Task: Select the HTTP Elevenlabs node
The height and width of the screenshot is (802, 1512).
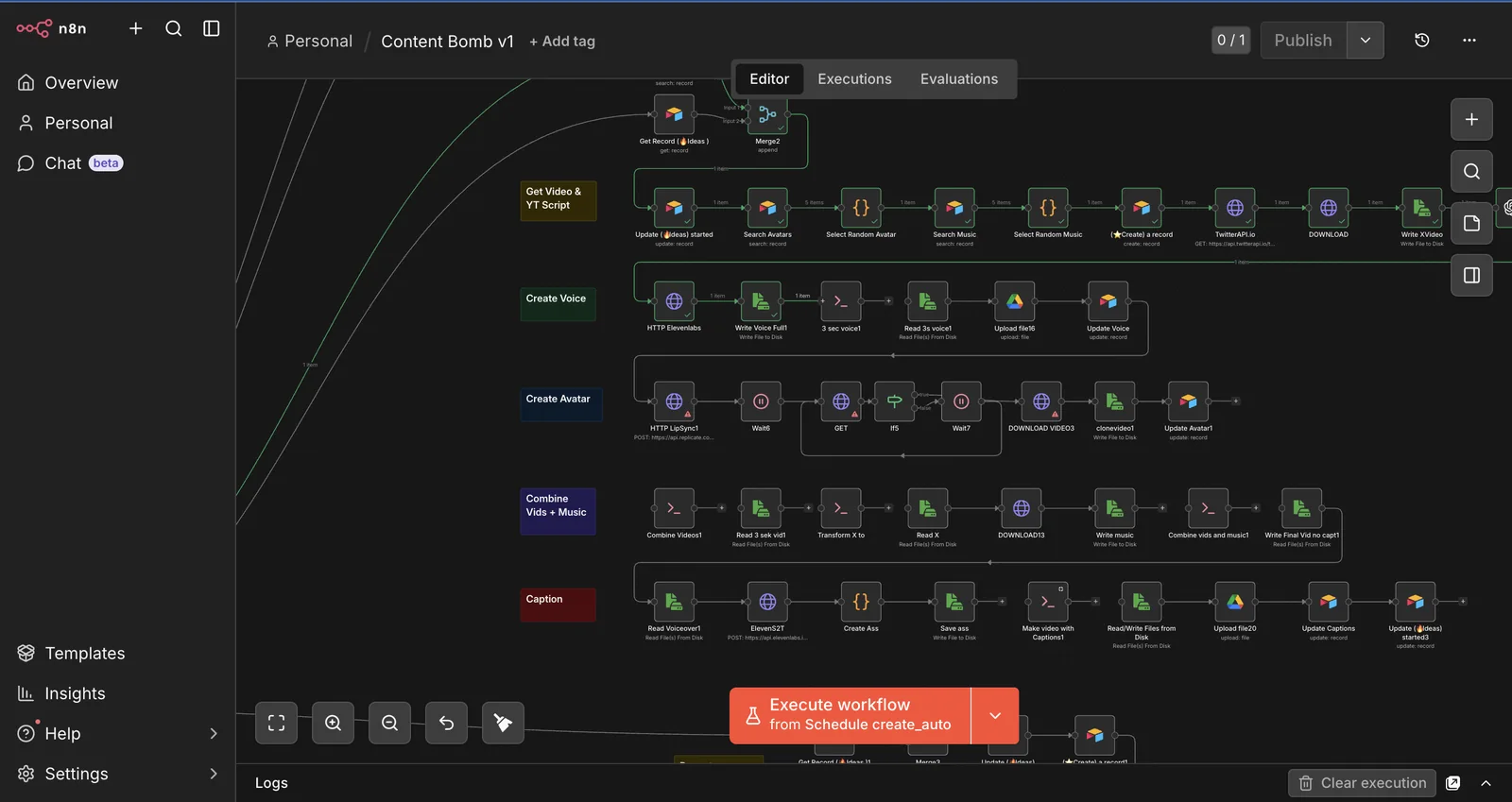Action: [x=674, y=301]
